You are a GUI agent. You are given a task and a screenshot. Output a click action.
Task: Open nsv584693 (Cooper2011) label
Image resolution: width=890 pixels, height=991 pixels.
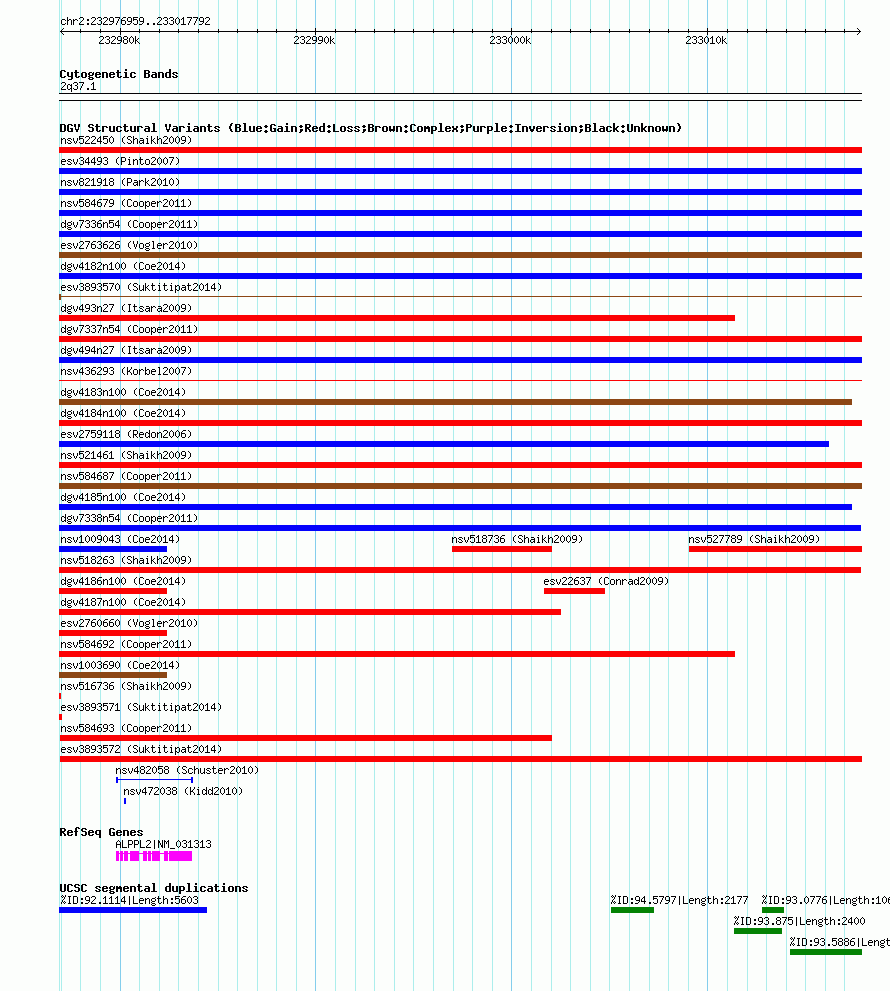pyautogui.click(x=126, y=728)
